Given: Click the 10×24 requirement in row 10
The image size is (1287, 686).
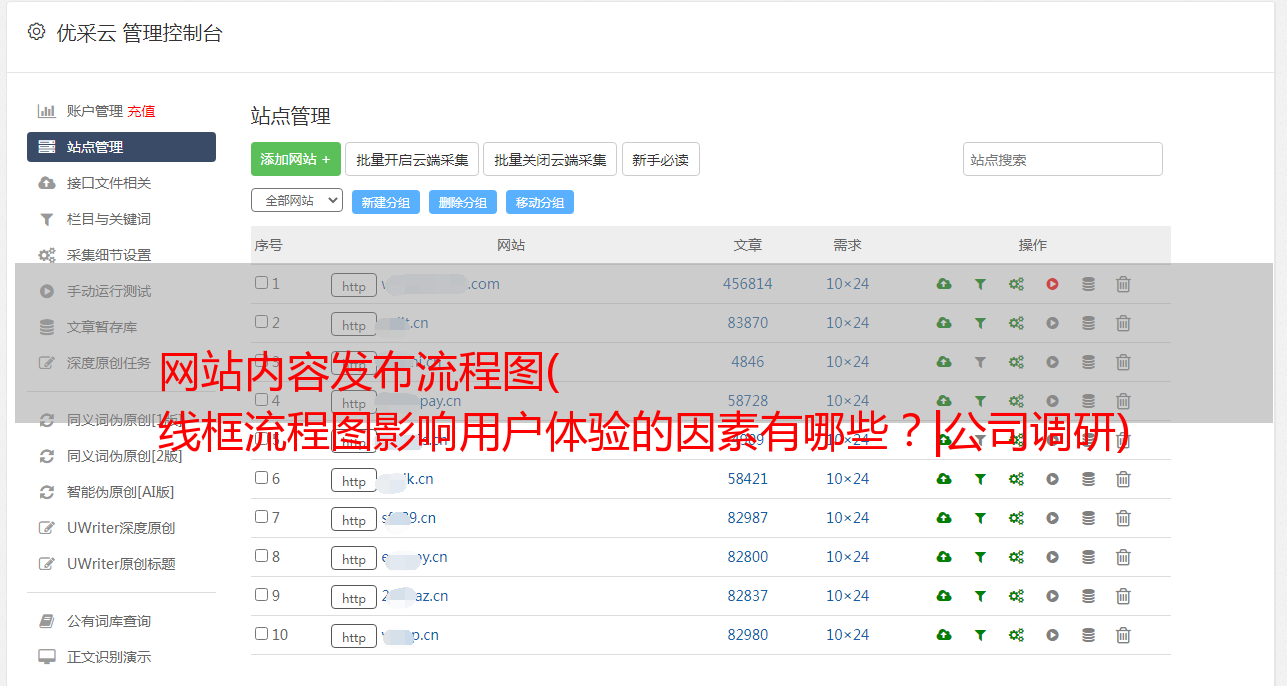Looking at the screenshot, I should (x=848, y=635).
